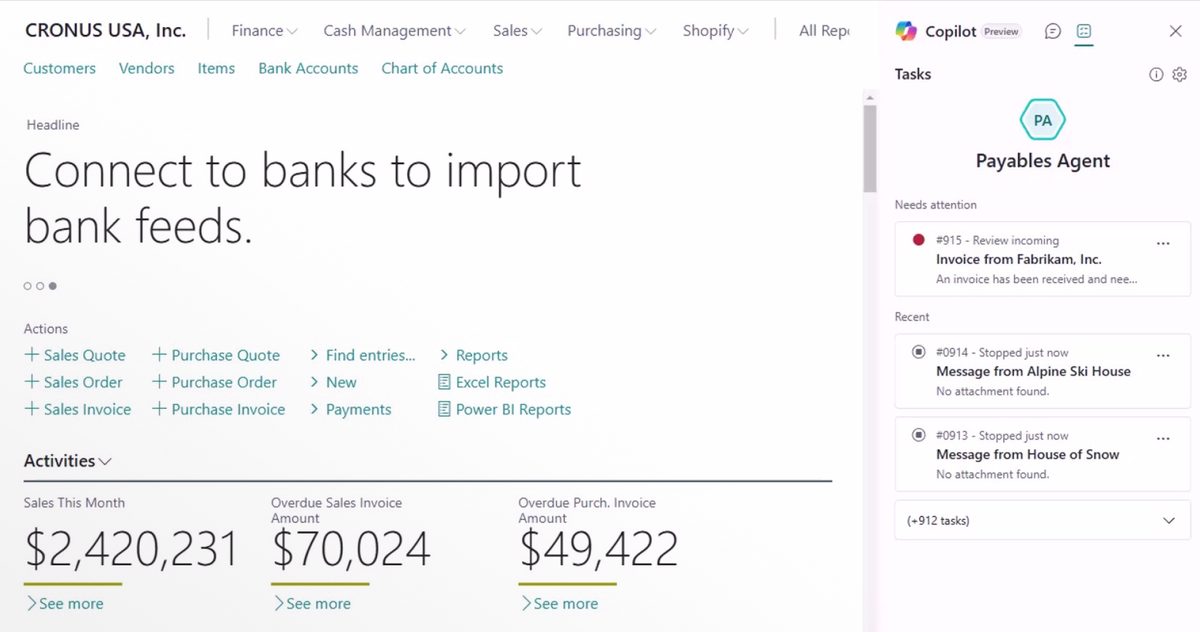
Task: Open the Customers page
Action: [x=60, y=68]
